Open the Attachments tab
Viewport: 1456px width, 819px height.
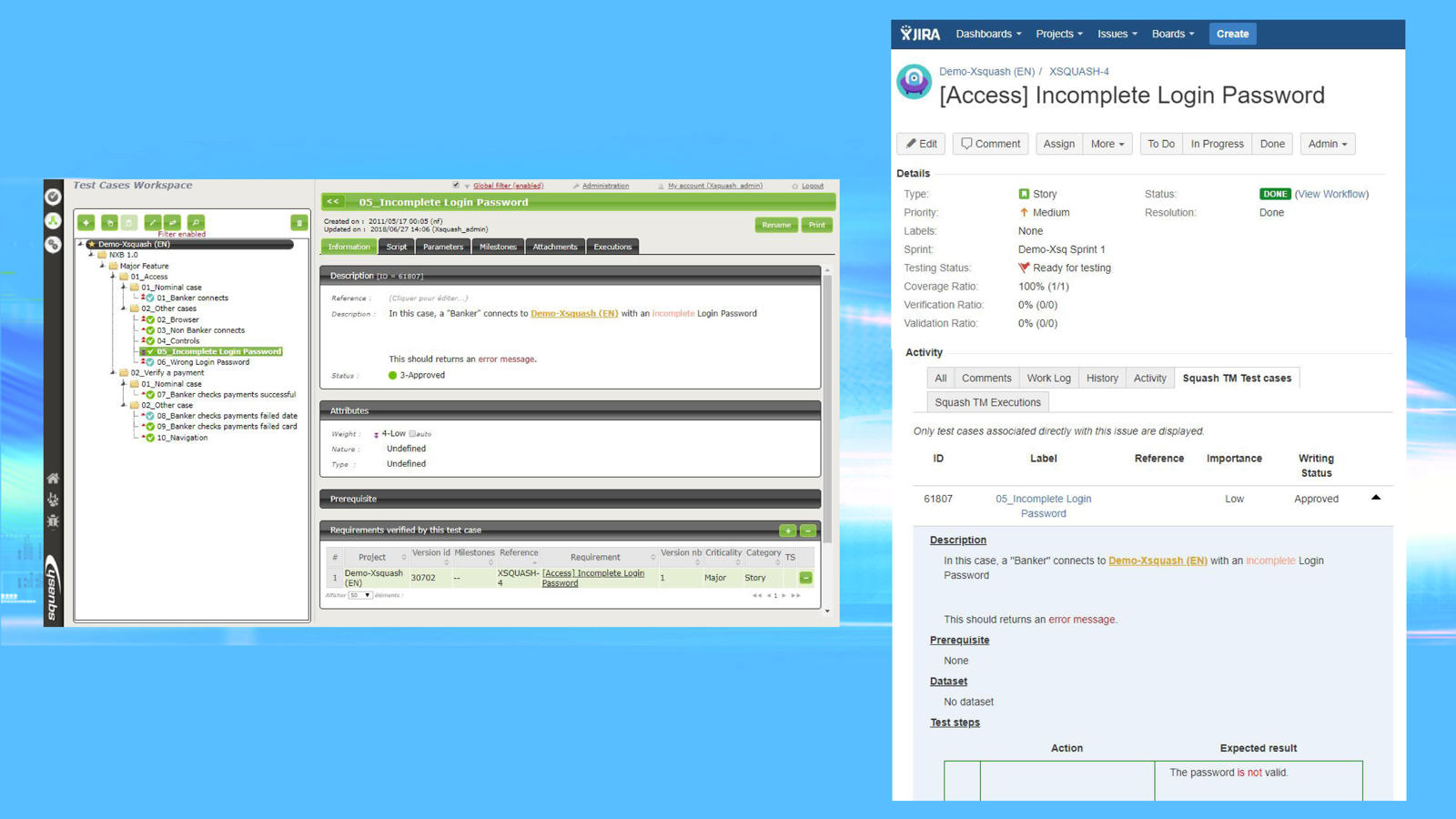pos(555,247)
